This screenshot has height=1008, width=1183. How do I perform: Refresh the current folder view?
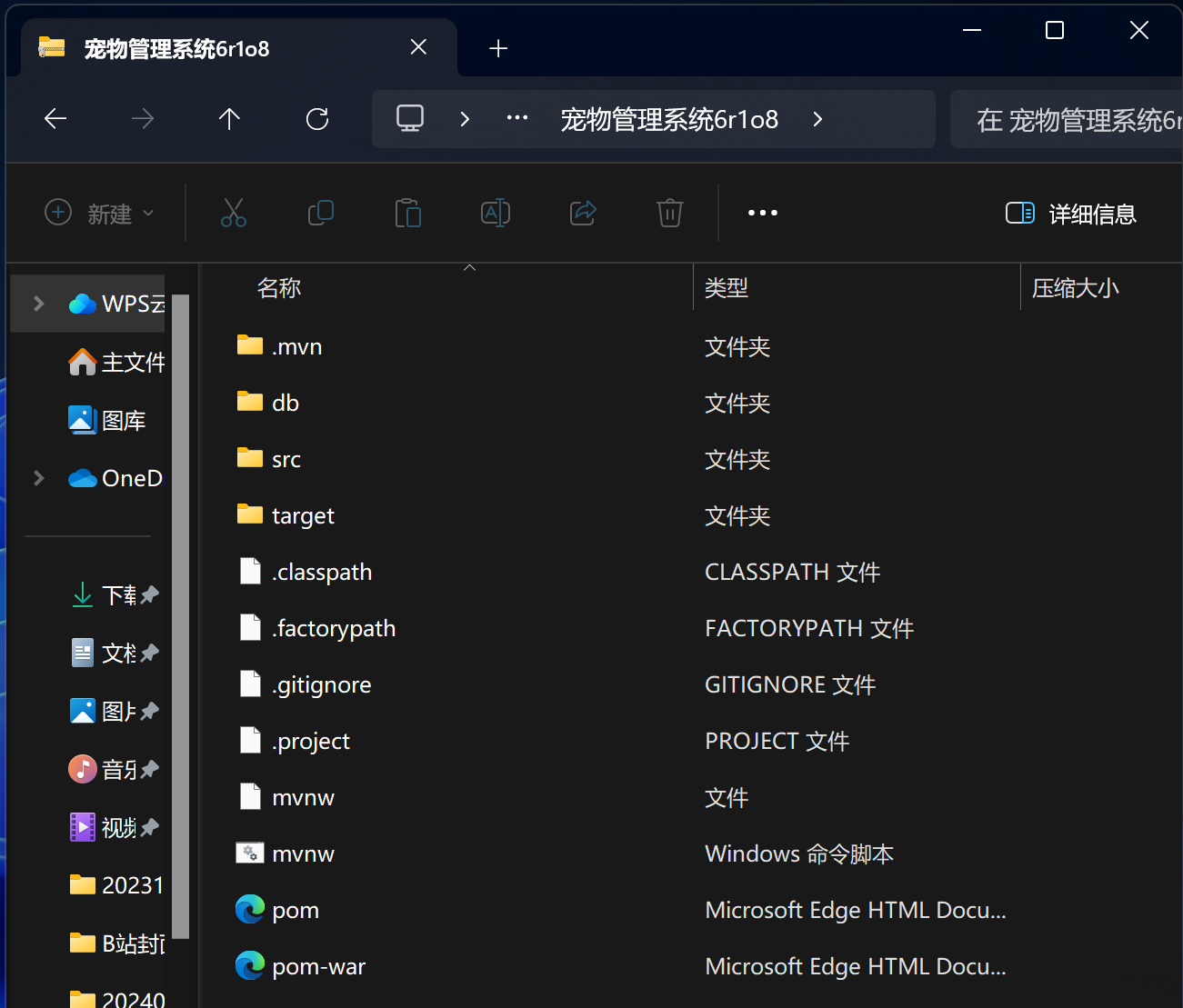point(317,119)
